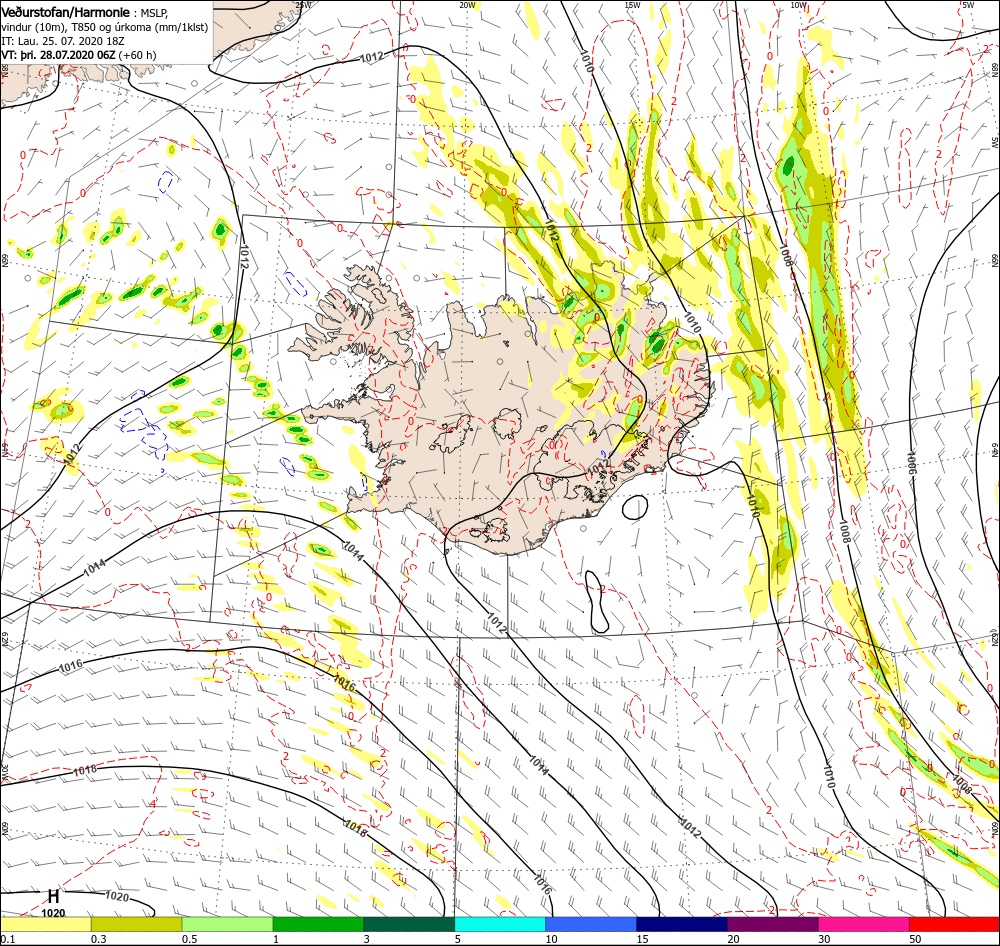Click the 10W longitude label
Viewport: 1000px width, 946px height.
click(x=797, y=4)
